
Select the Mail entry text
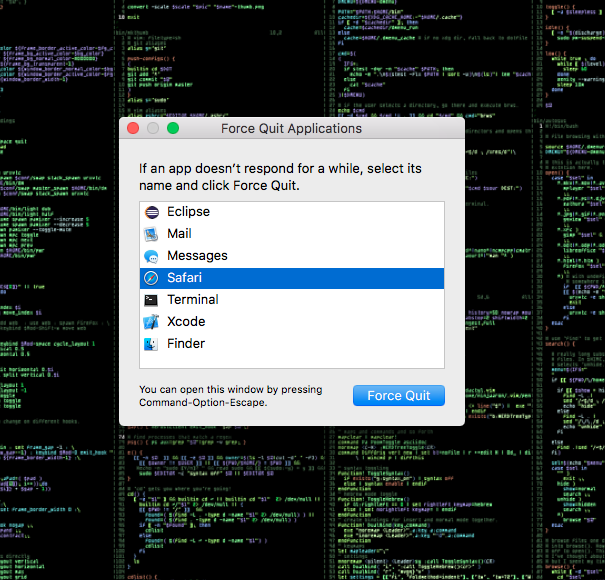179,234
